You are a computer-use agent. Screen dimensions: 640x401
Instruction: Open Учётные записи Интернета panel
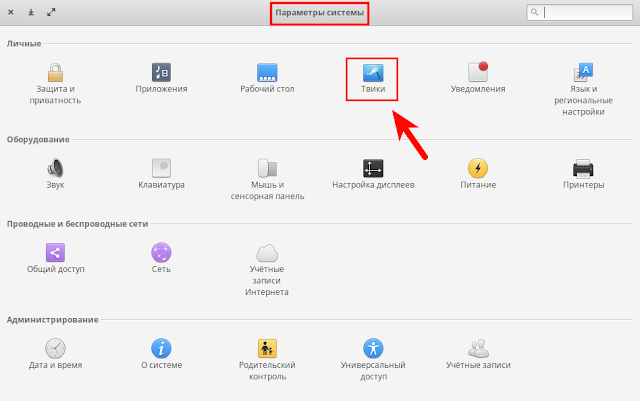click(267, 270)
